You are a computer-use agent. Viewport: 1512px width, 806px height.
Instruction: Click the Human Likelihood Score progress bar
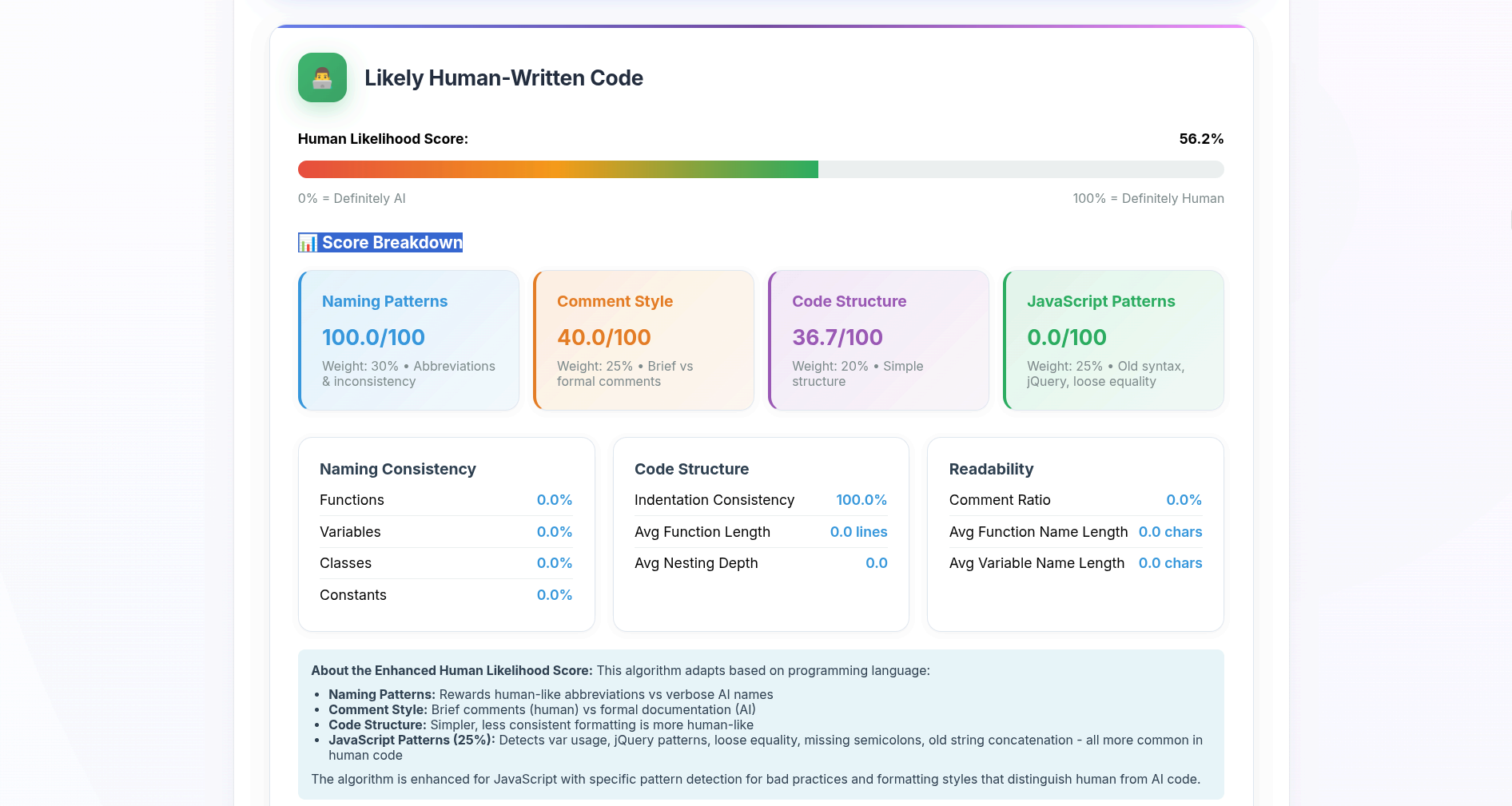point(760,169)
